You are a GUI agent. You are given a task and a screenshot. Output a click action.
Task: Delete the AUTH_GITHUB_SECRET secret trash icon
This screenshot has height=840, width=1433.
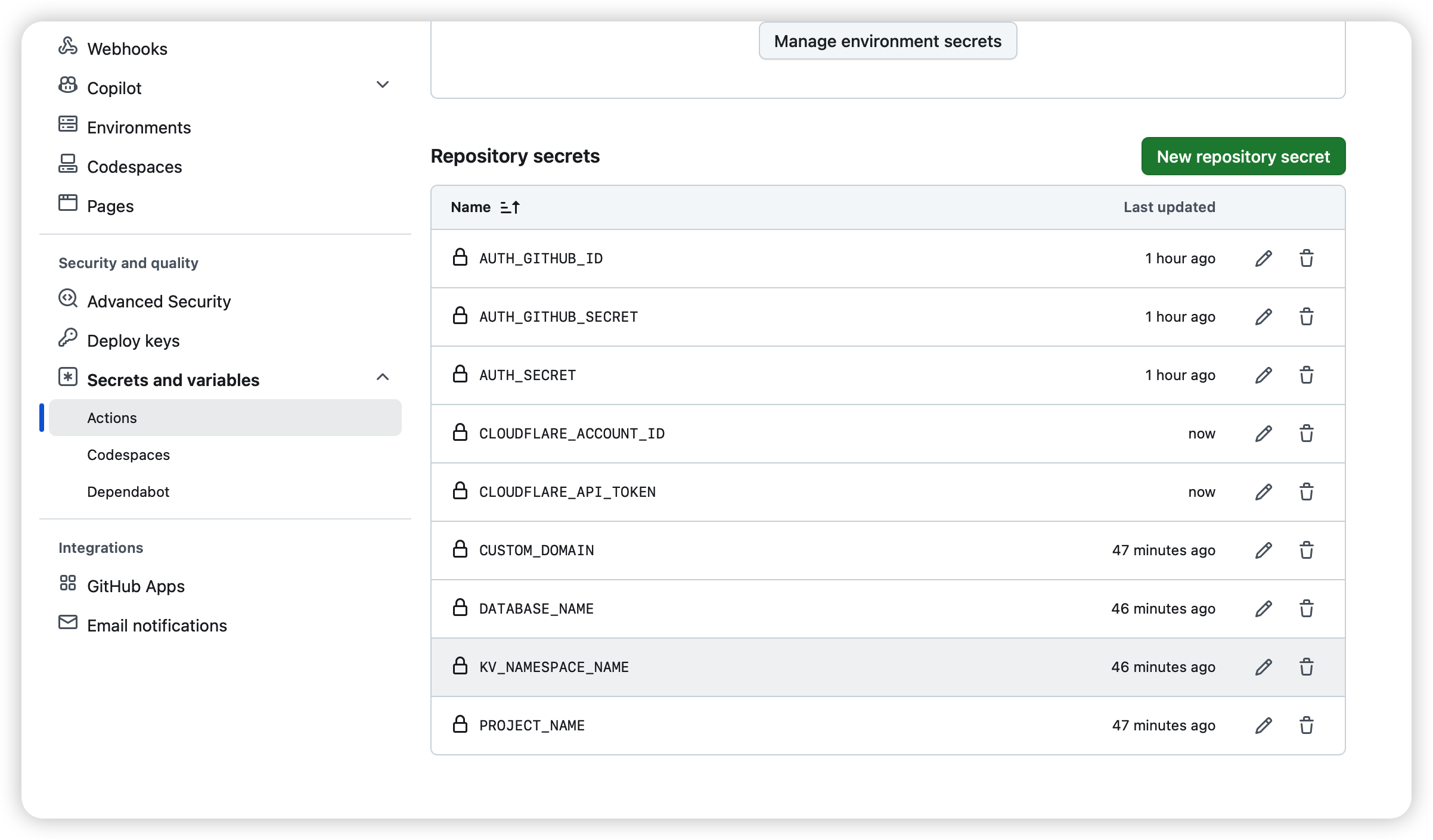(1306, 317)
